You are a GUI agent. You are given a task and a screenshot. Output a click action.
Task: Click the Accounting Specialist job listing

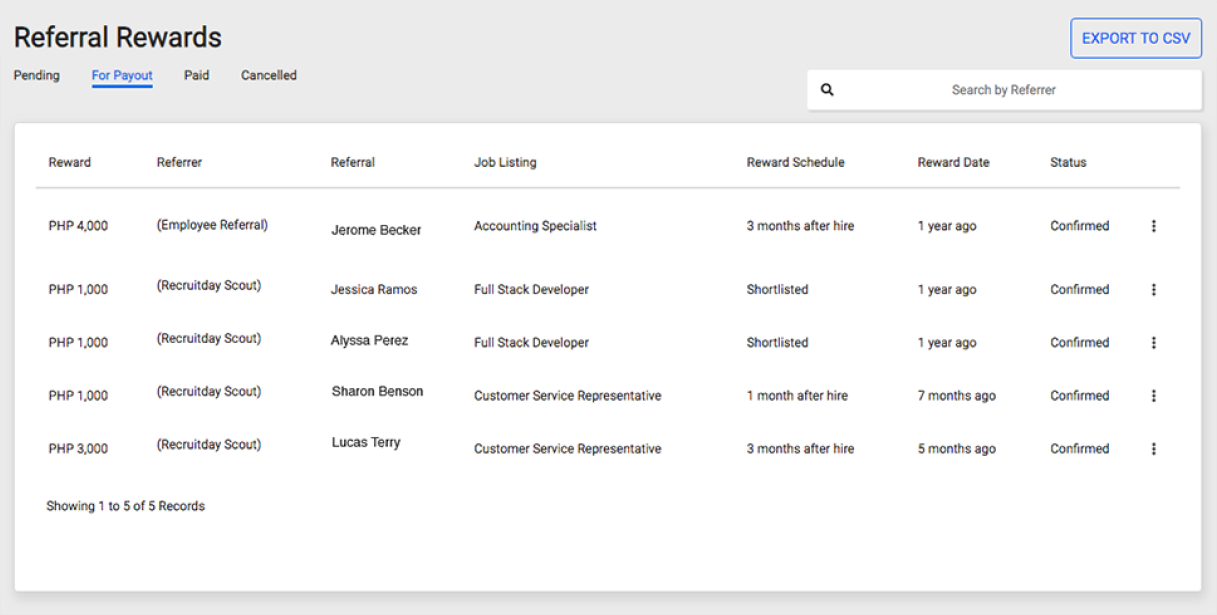(535, 226)
